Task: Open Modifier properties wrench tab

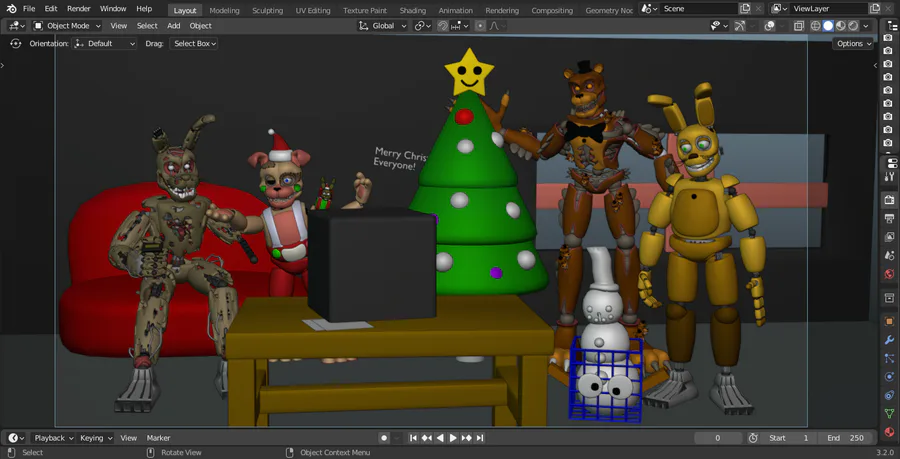Action: coord(890,340)
